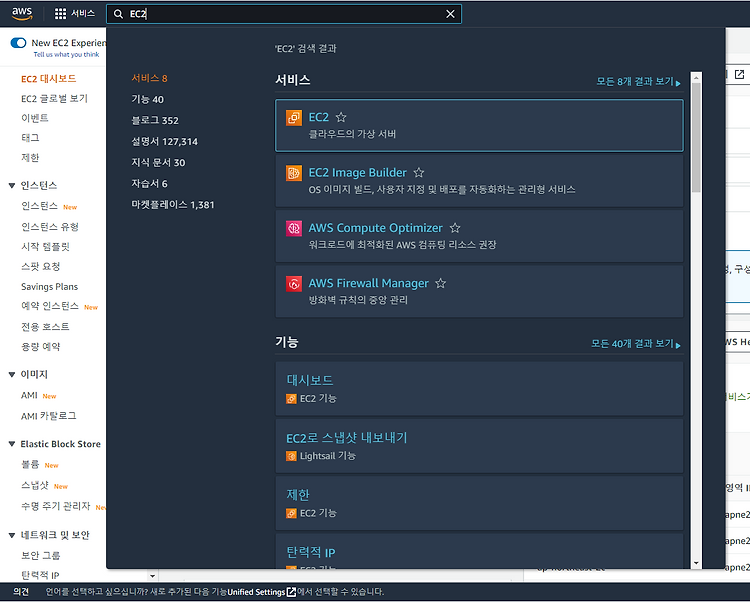The image size is (750, 602).
Task: Collapse the 네트워크 및 보안 section
Action: tap(12, 535)
